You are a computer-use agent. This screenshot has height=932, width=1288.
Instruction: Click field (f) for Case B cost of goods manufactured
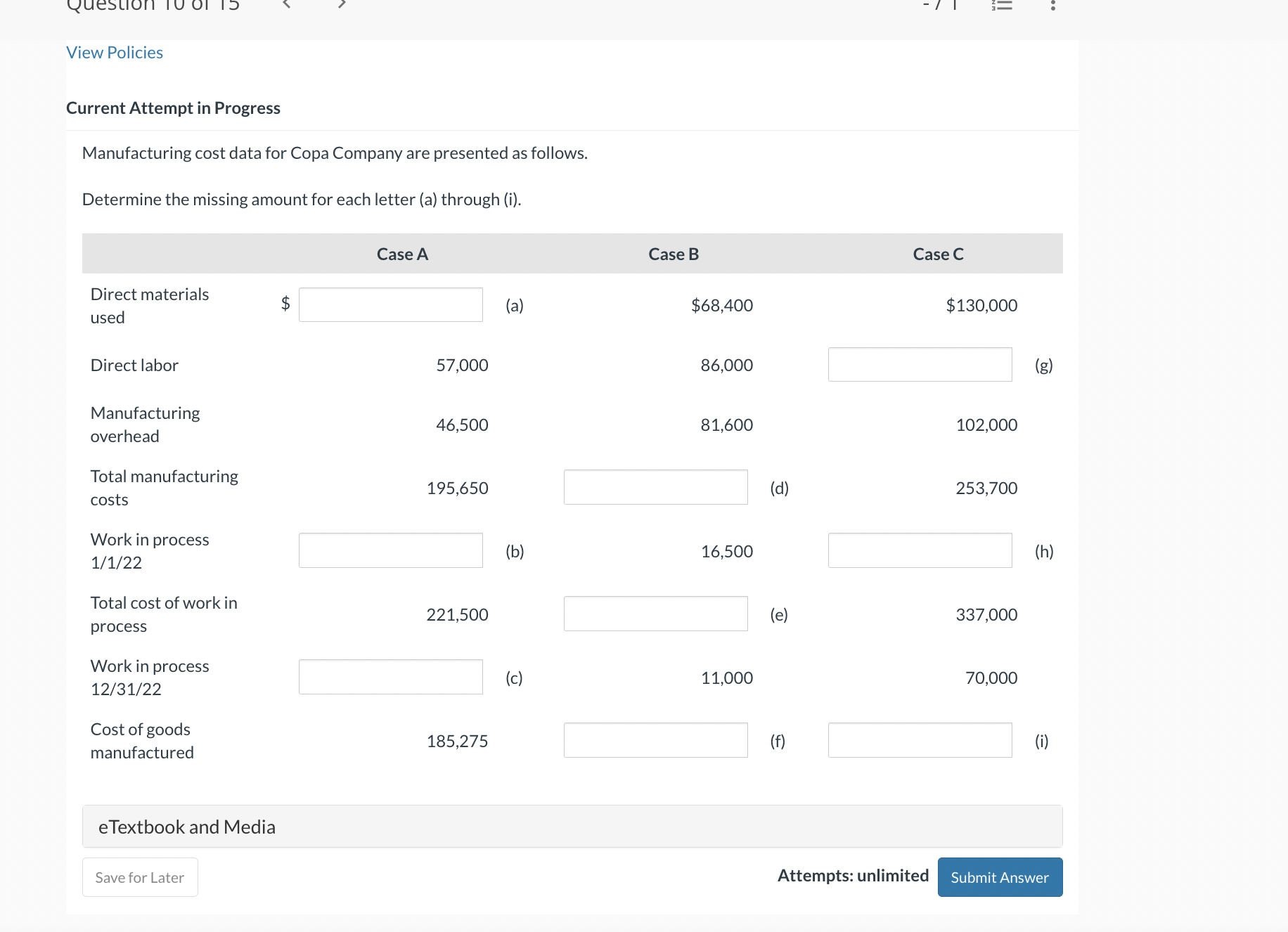click(x=655, y=739)
